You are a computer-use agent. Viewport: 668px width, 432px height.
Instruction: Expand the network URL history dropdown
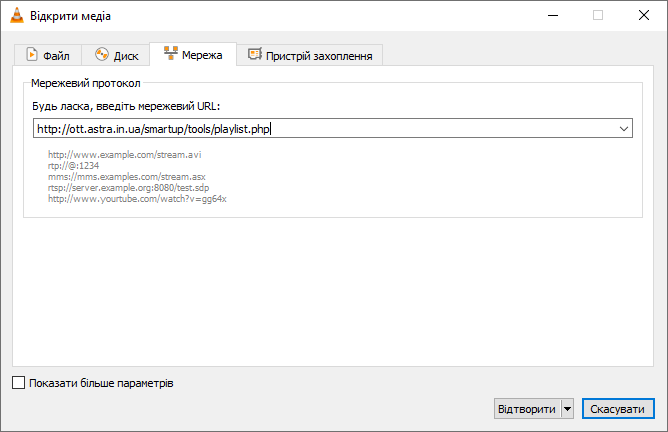(x=624, y=129)
